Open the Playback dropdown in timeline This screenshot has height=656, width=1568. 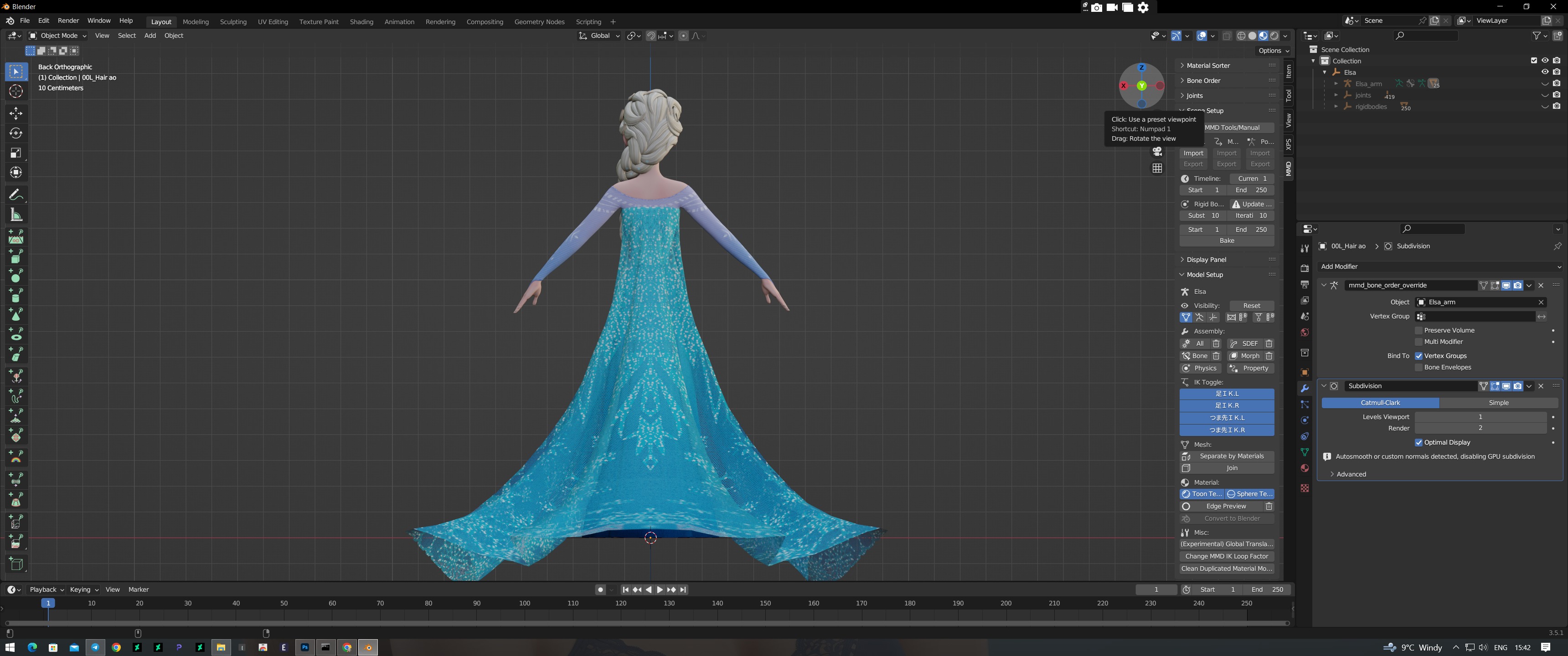pyautogui.click(x=46, y=589)
